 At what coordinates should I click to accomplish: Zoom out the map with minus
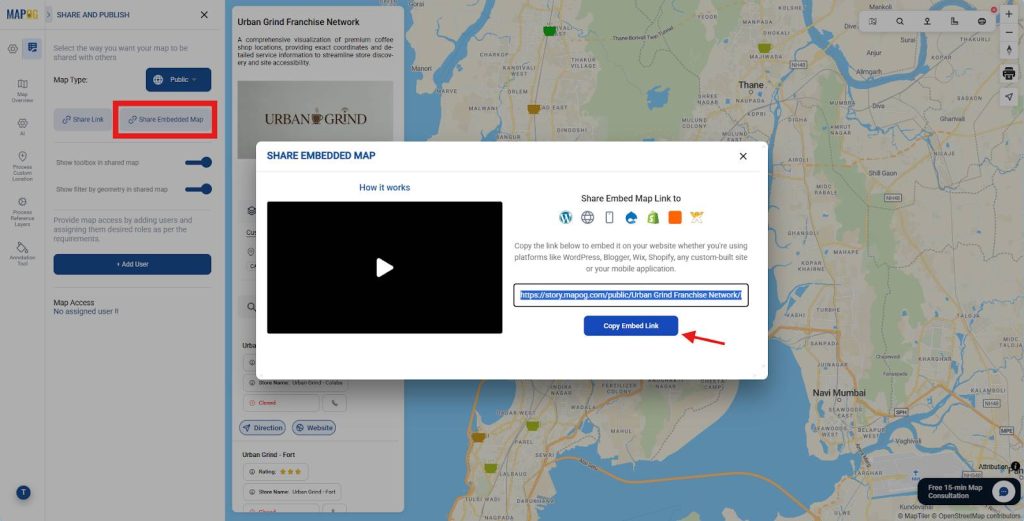pyautogui.click(x=1009, y=32)
